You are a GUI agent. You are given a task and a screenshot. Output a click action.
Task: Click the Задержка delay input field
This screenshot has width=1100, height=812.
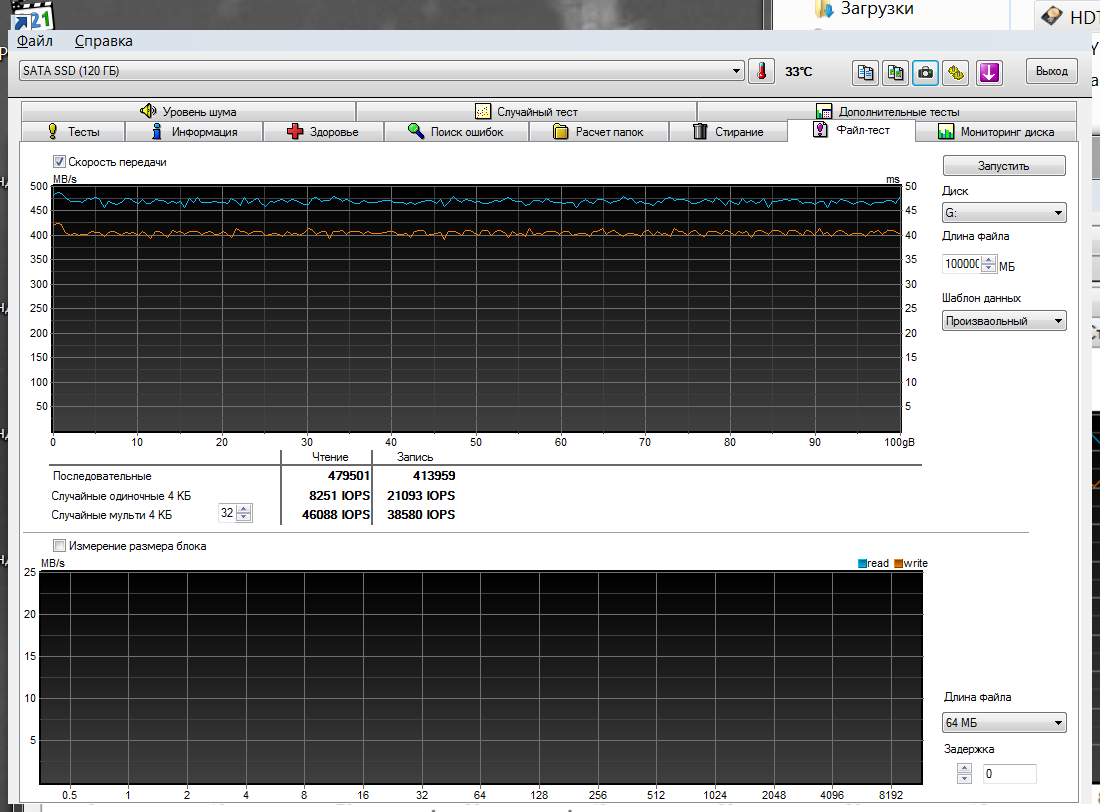1009,773
